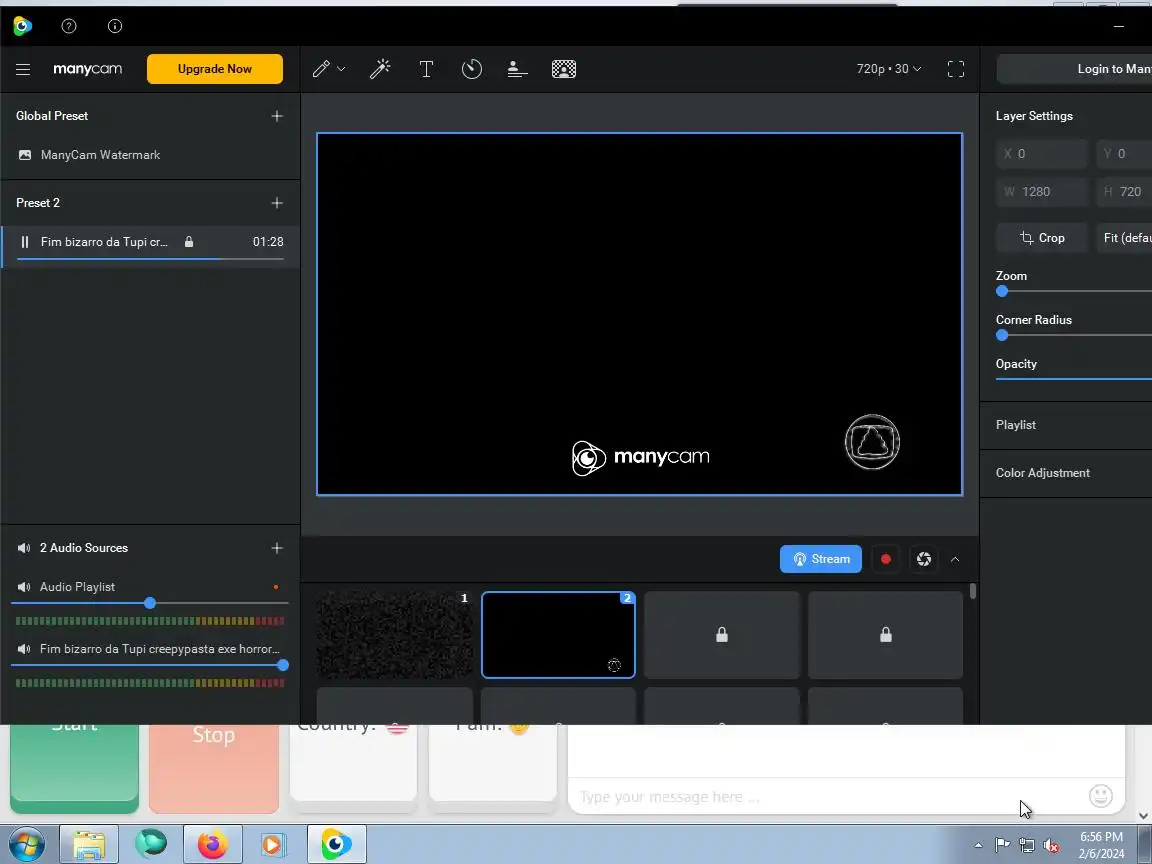Viewport: 1152px width, 864px height.
Task: Type-message field in browser chat window
Action: pos(827,796)
